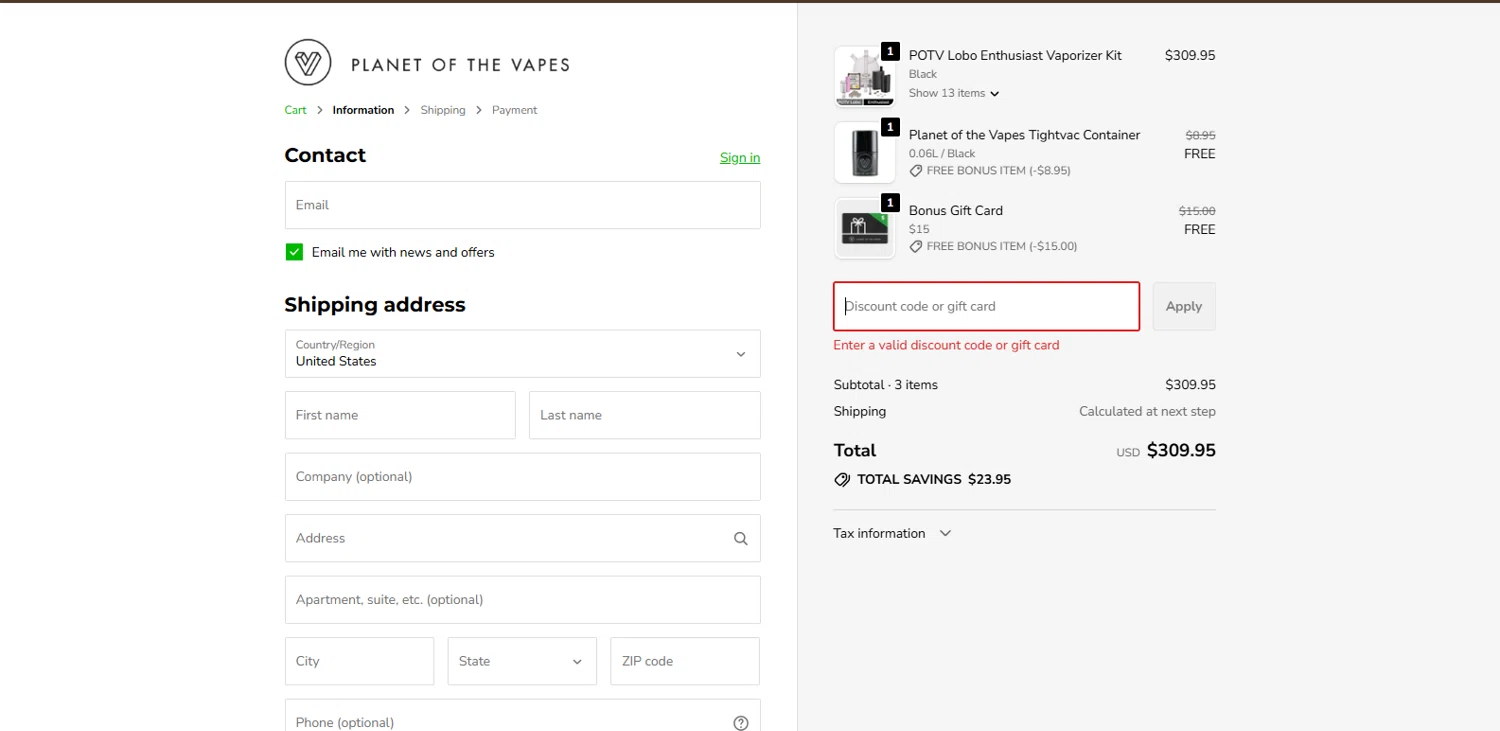
Task: Focus the First name field
Action: click(400, 415)
